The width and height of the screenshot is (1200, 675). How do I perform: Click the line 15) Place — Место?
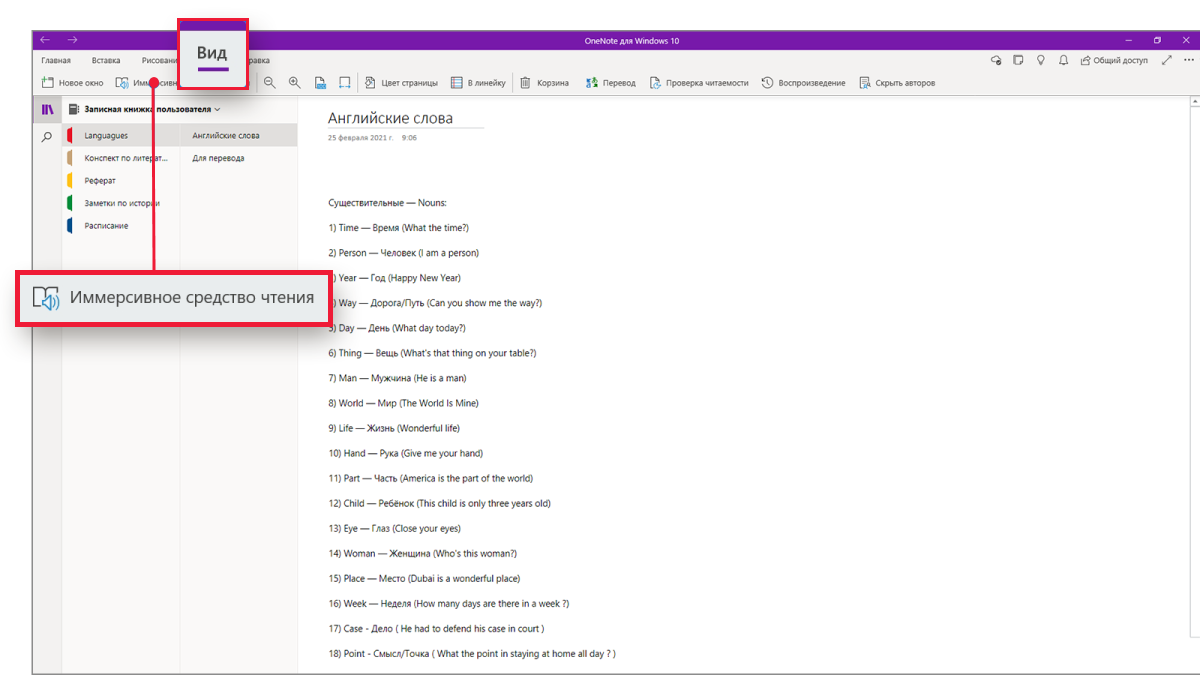[x=424, y=578]
